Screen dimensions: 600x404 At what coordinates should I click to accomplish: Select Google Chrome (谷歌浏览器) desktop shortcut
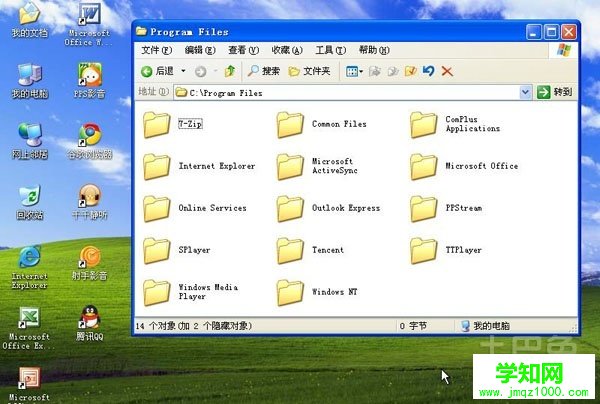[90, 142]
